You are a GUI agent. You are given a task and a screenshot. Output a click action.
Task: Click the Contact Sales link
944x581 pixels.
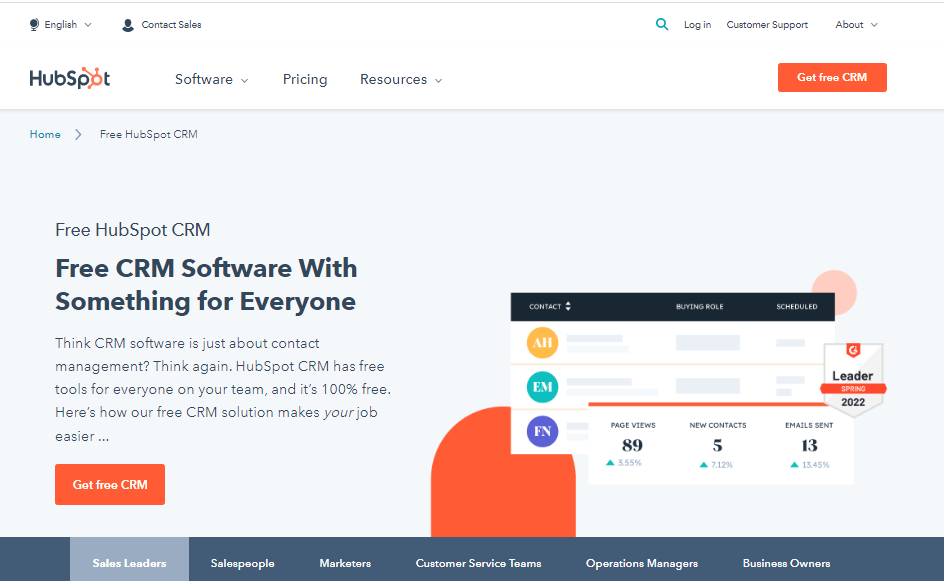[172, 25]
